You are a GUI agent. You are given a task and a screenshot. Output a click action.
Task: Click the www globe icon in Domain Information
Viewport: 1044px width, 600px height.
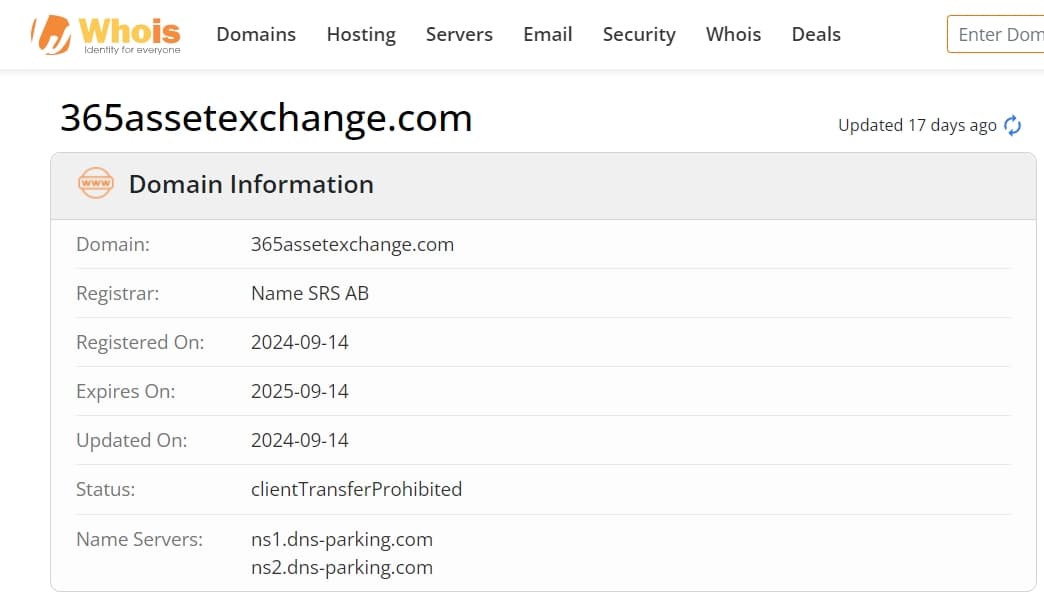[96, 183]
